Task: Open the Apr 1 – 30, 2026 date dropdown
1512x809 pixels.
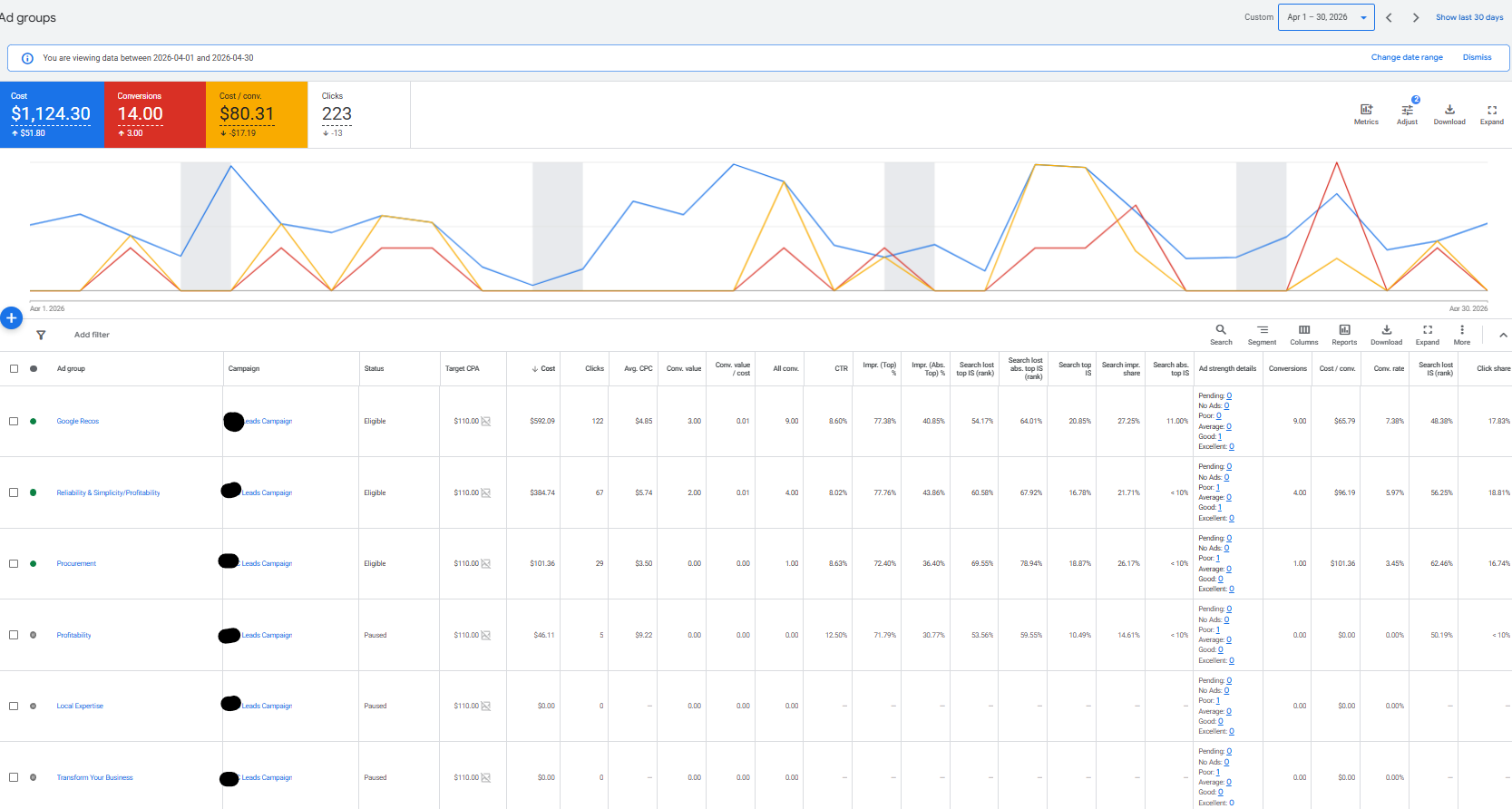Action: point(1326,17)
